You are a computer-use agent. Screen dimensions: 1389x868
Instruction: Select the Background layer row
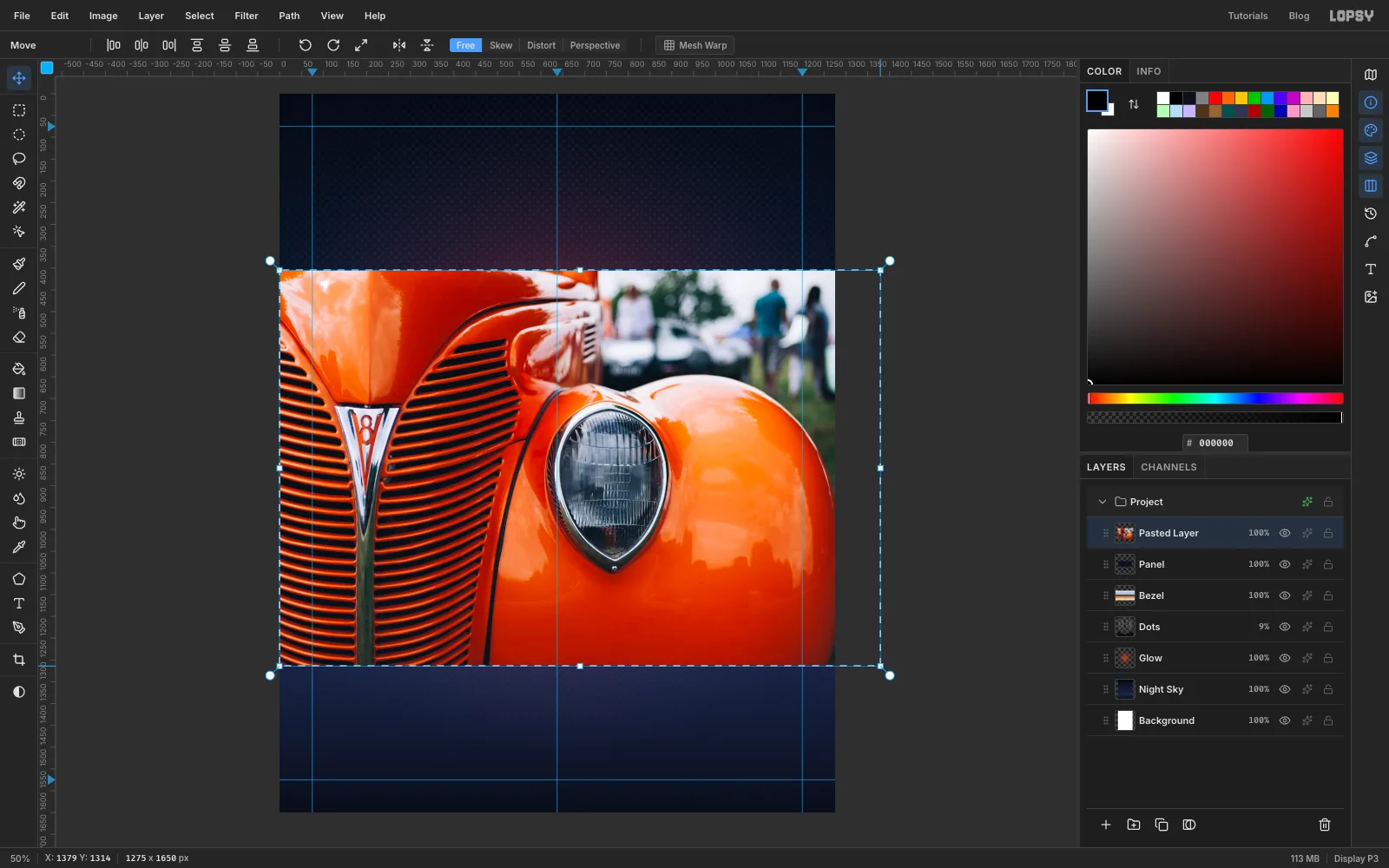point(1215,720)
